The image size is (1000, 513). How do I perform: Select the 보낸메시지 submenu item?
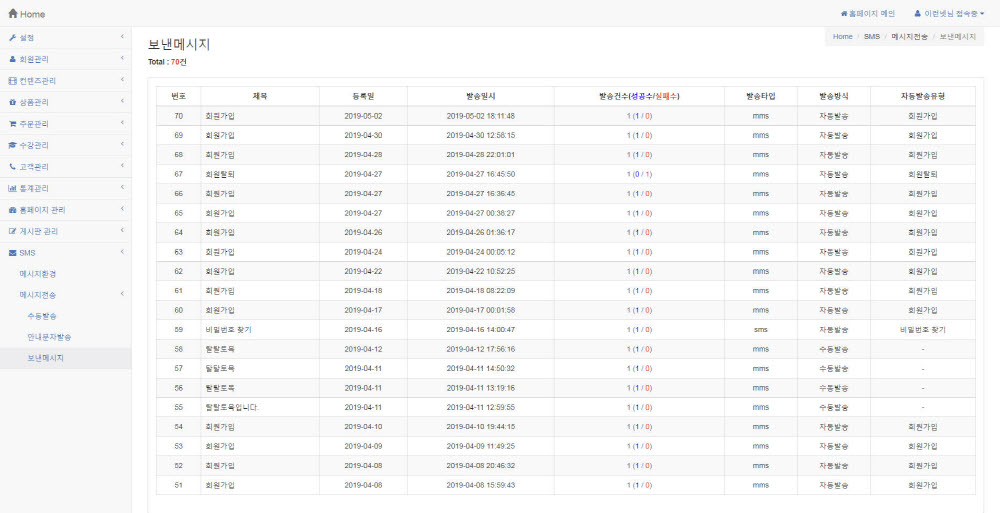[66, 358]
